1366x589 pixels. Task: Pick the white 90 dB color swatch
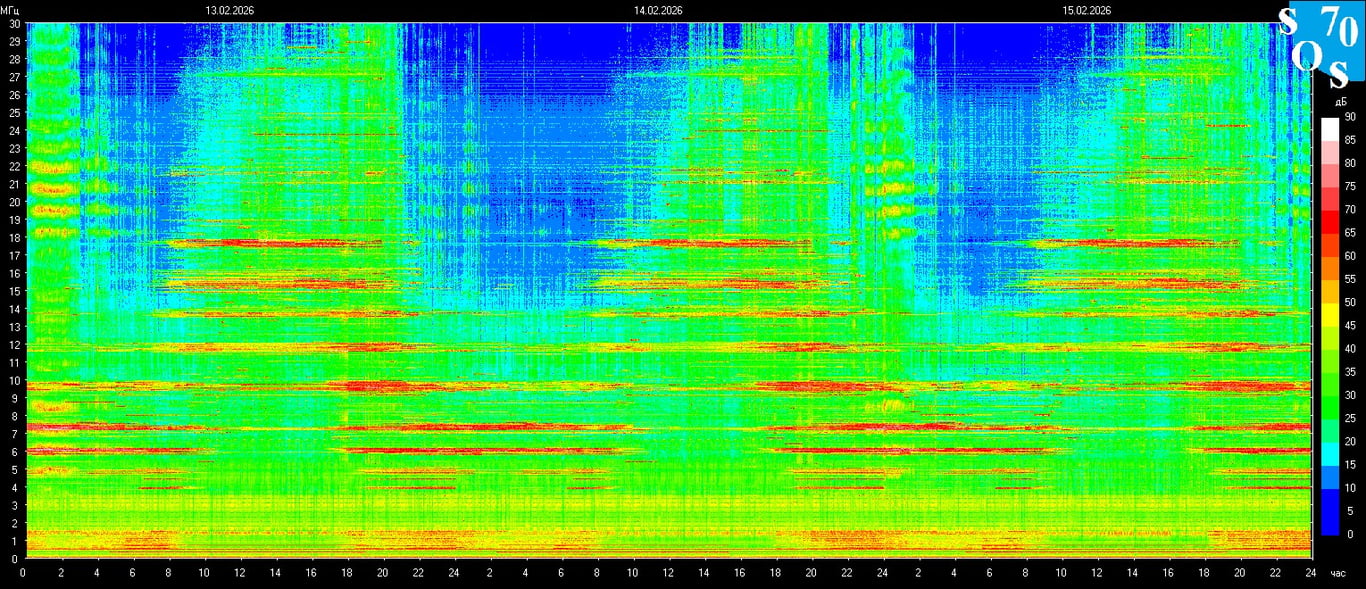click(x=1329, y=128)
